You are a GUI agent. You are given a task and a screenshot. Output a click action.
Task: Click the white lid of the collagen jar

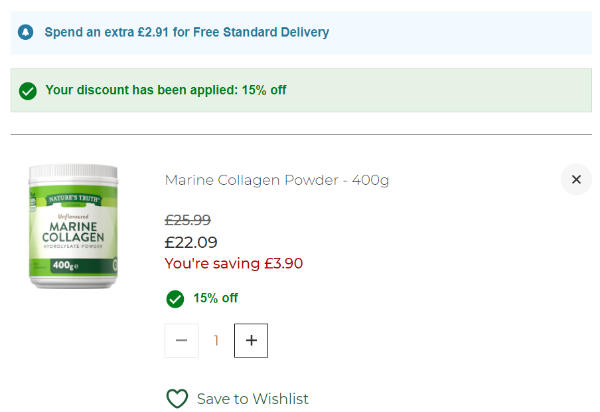[x=73, y=177]
